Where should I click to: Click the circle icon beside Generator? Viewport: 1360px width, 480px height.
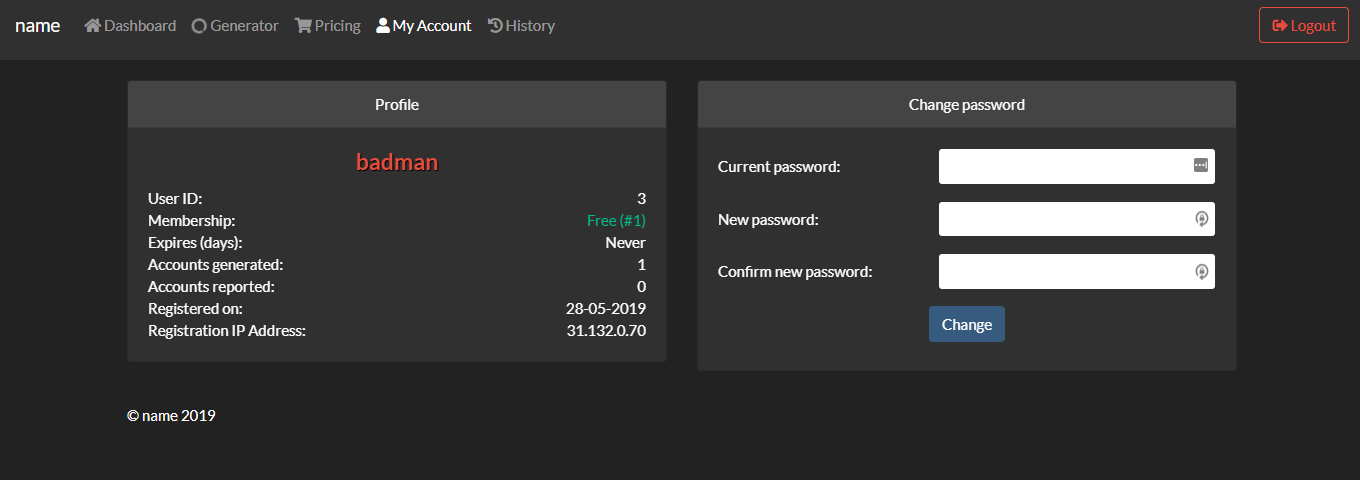pos(199,26)
